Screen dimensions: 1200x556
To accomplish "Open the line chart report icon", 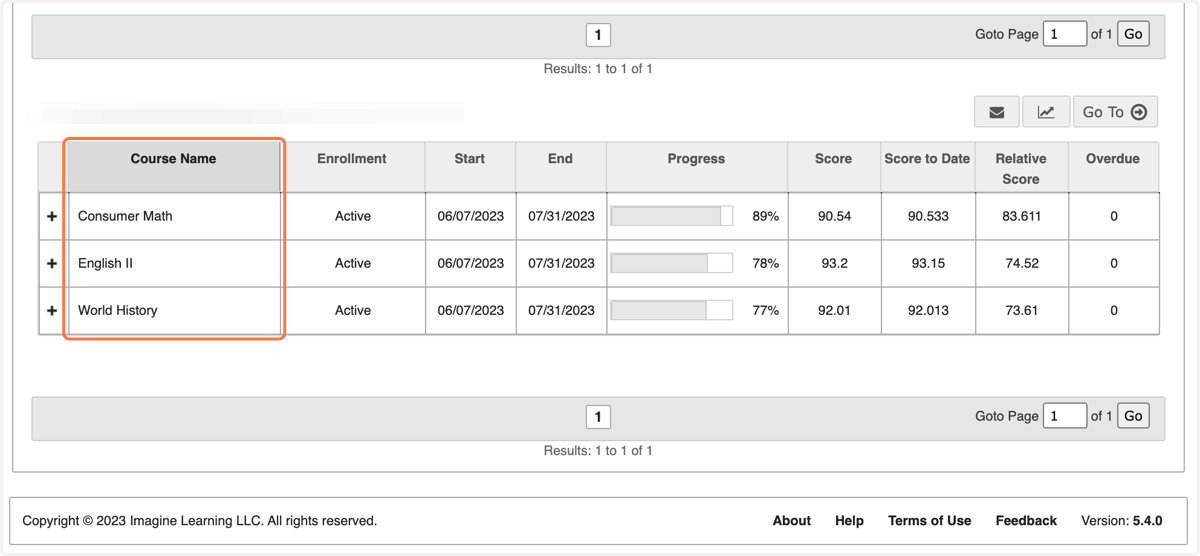I will click(1046, 112).
